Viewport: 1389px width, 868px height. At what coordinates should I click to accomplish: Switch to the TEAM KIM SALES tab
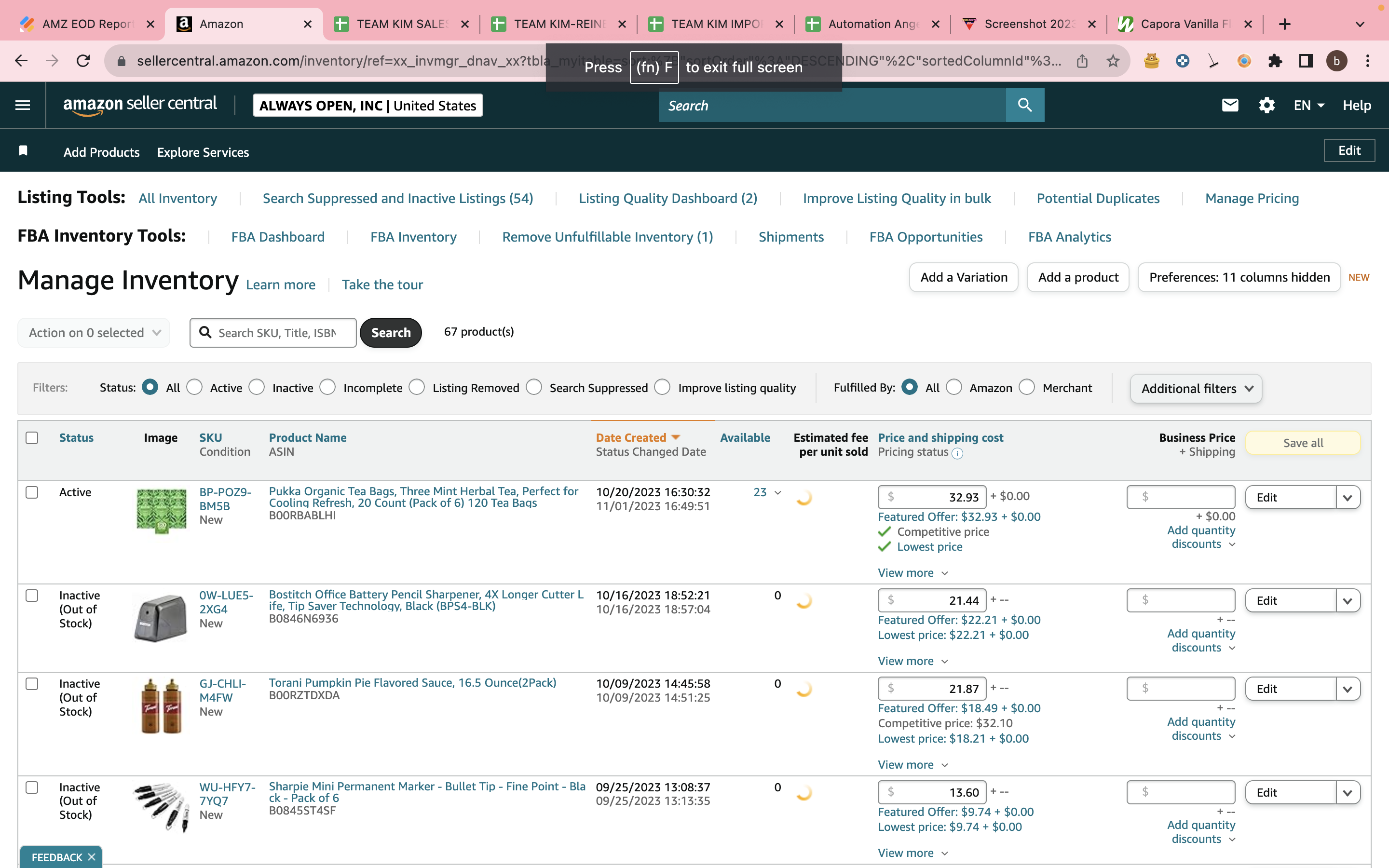401,24
